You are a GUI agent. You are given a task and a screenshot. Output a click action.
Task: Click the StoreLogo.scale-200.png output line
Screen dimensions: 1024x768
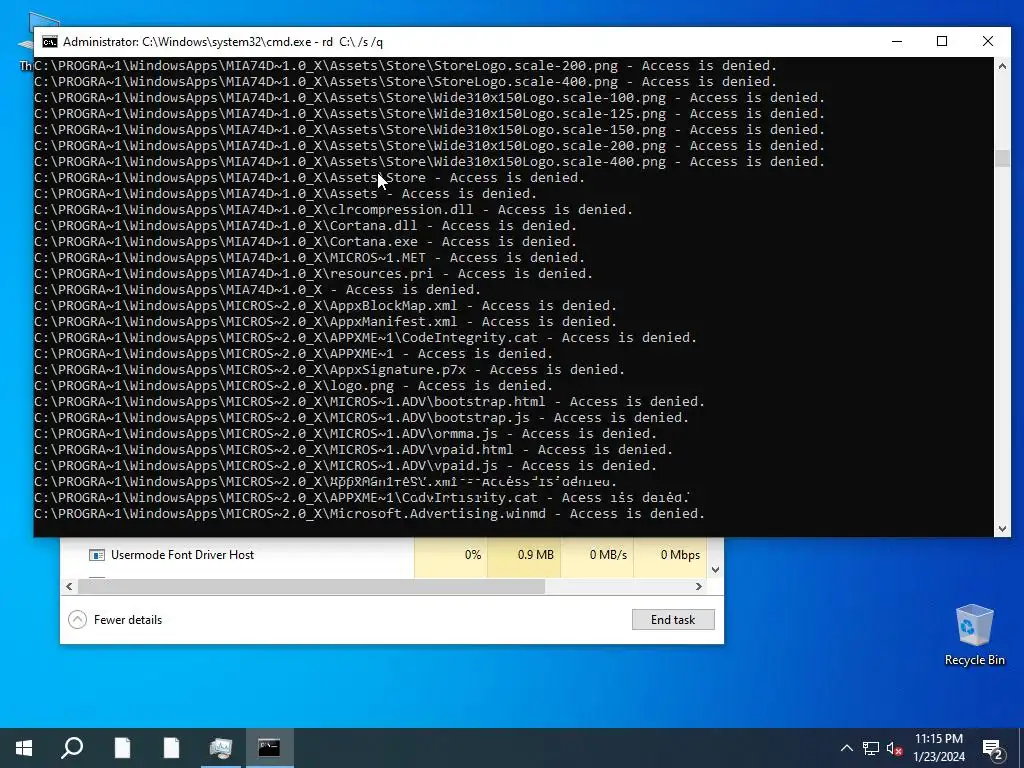coord(406,66)
